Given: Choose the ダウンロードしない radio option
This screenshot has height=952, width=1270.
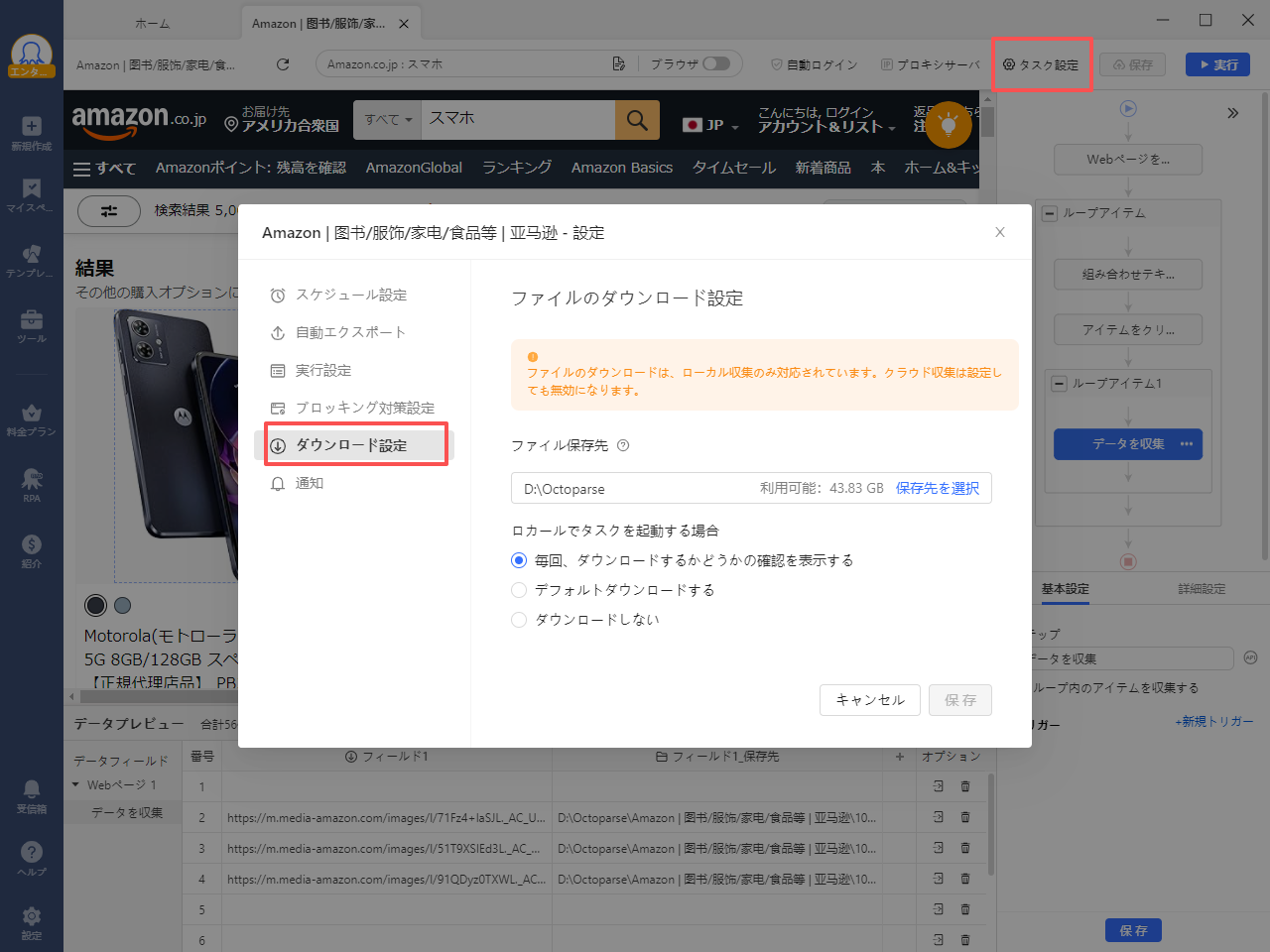Looking at the screenshot, I should coord(519,619).
